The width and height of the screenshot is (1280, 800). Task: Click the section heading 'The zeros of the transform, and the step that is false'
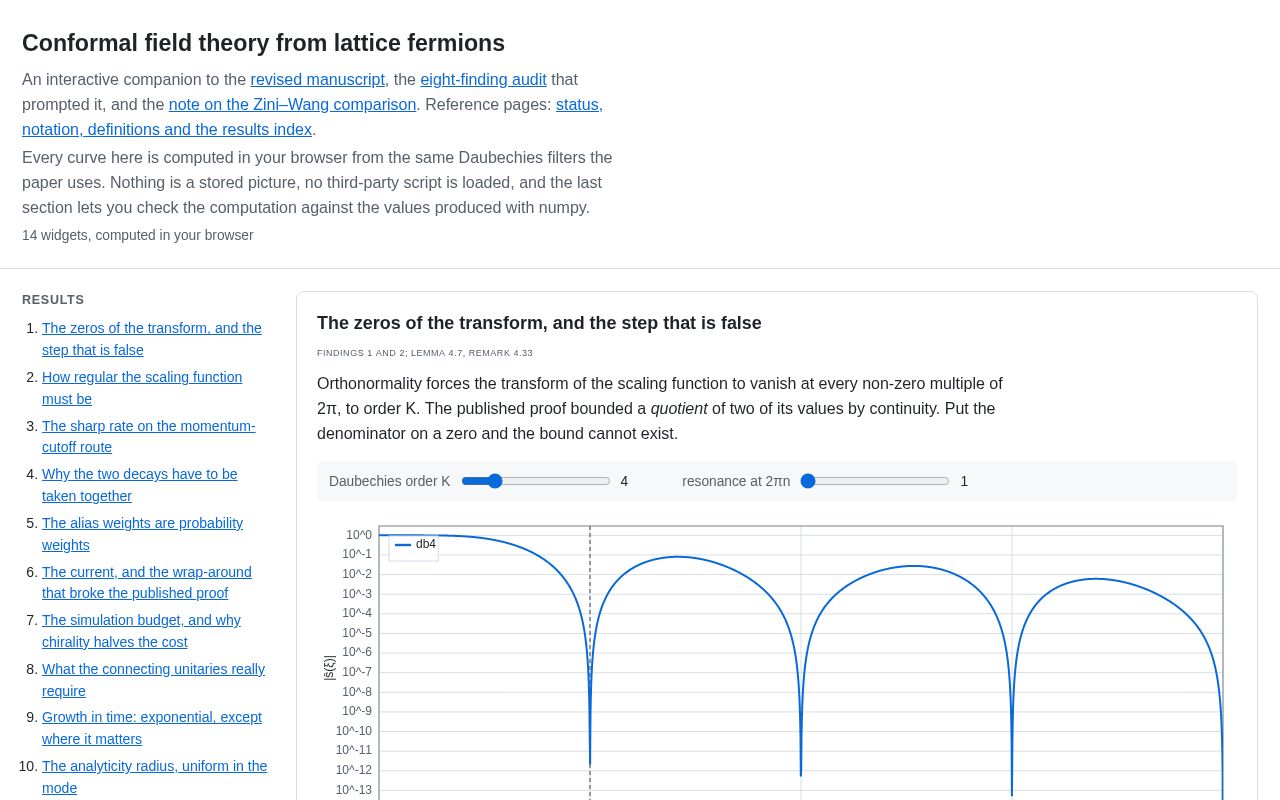(x=539, y=323)
